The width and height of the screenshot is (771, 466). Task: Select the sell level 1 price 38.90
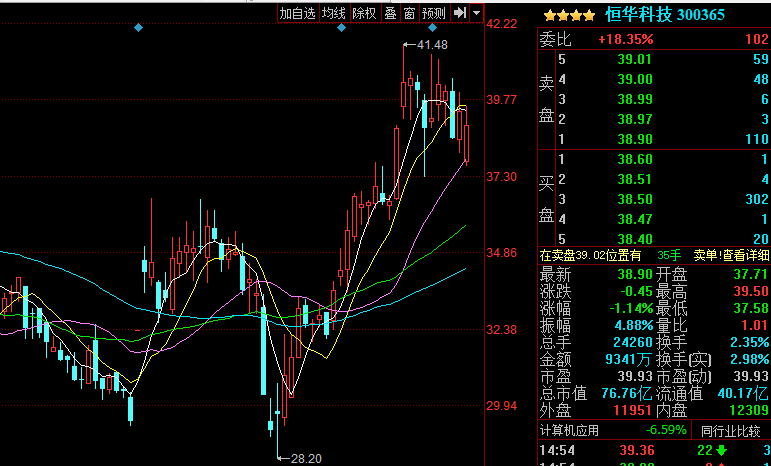(x=636, y=138)
